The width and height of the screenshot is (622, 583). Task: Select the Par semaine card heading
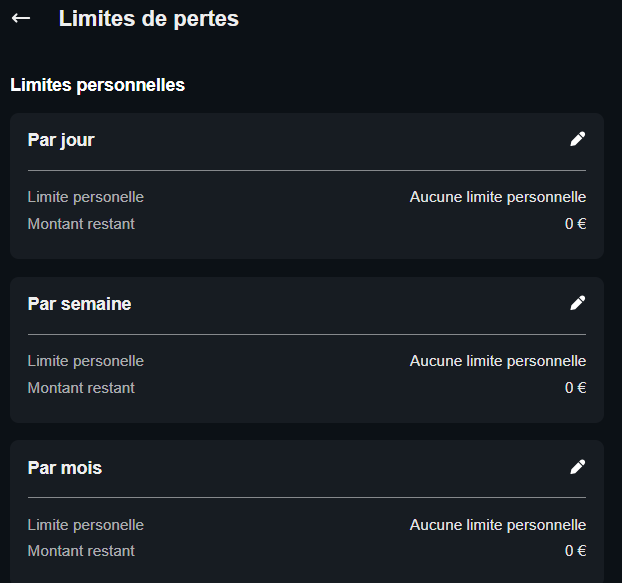pos(79,304)
